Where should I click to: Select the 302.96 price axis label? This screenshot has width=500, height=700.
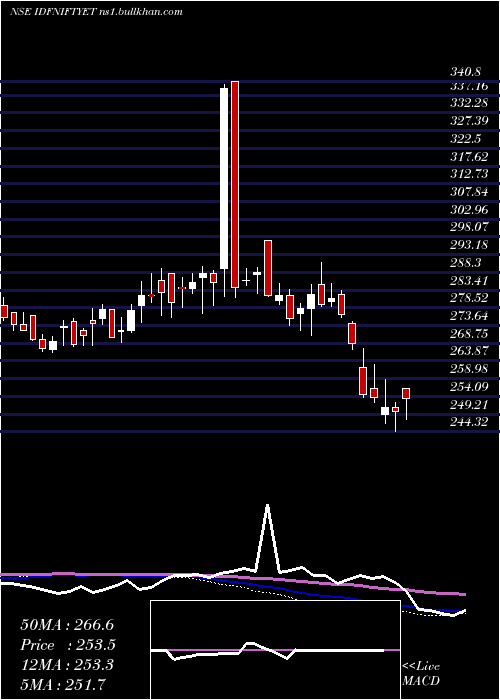[x=468, y=210]
